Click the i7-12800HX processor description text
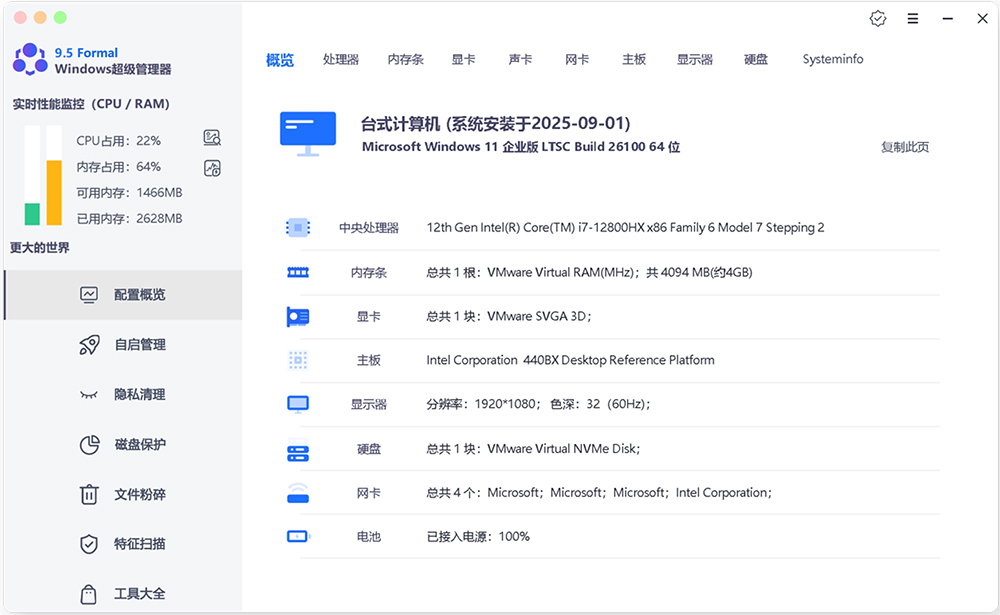1000x615 pixels. (x=625, y=228)
